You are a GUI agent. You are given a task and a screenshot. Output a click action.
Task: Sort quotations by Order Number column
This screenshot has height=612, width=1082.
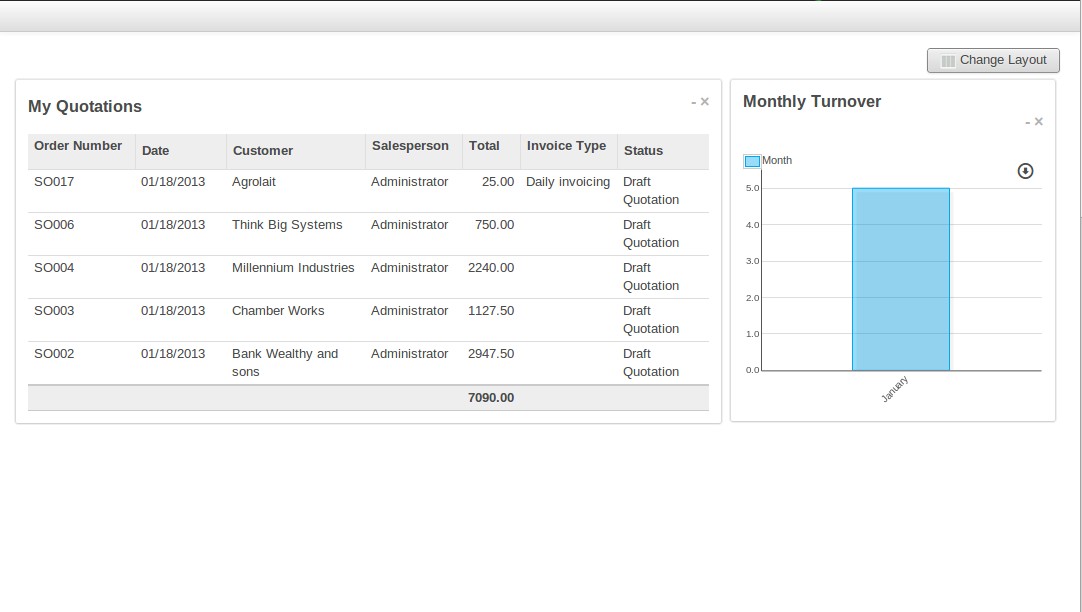point(78,146)
